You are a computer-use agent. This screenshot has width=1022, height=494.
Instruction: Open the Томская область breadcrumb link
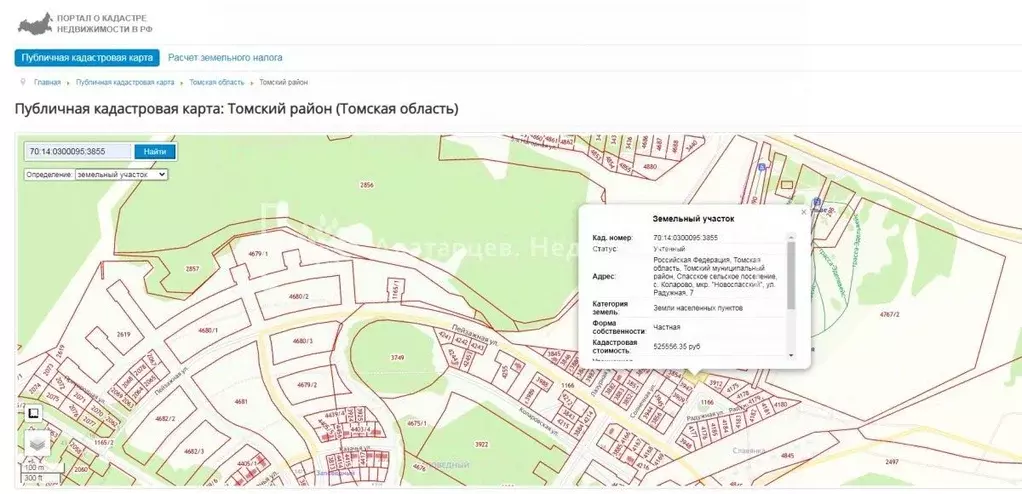(217, 83)
